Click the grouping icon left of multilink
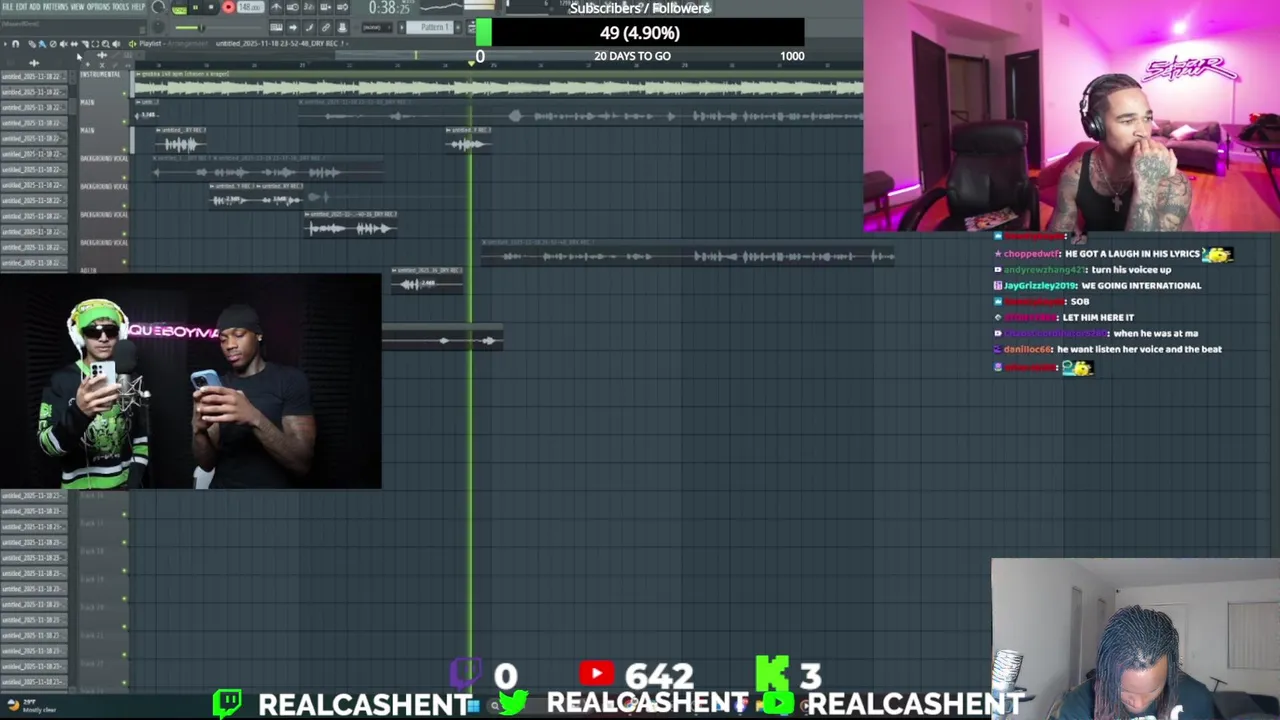 [309, 27]
